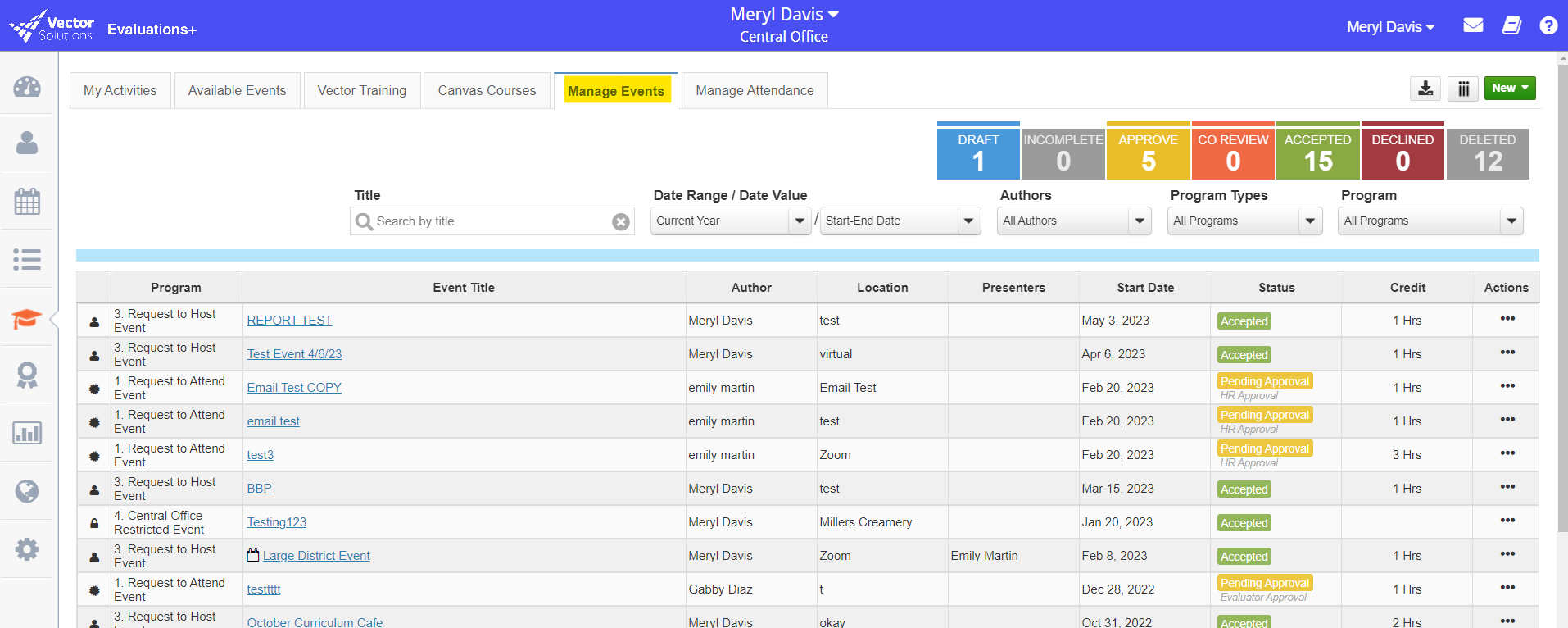1568x628 pixels.
Task: Open the dashboard gauge icon in sidebar
Action: (x=27, y=86)
